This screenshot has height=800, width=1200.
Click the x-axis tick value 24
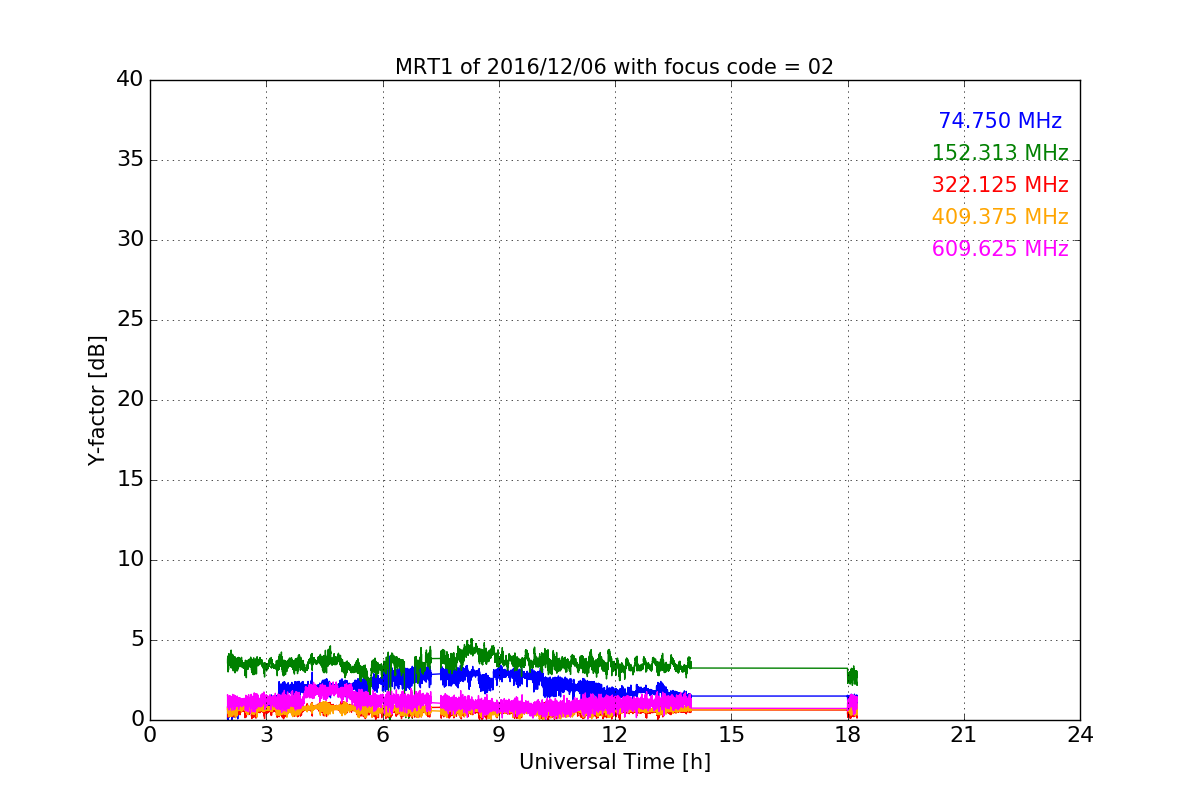[1080, 735]
